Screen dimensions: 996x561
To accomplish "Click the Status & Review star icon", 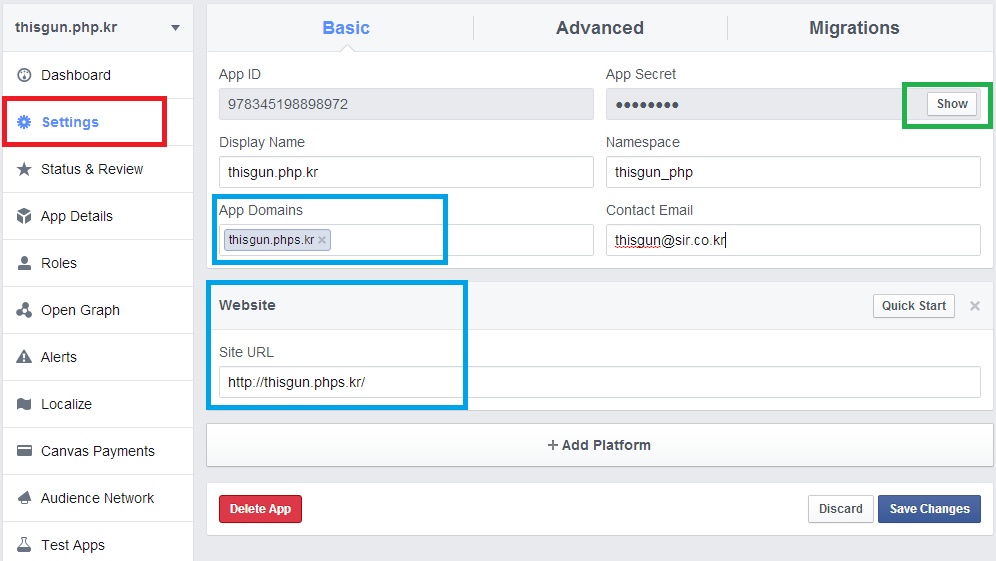I will [24, 169].
